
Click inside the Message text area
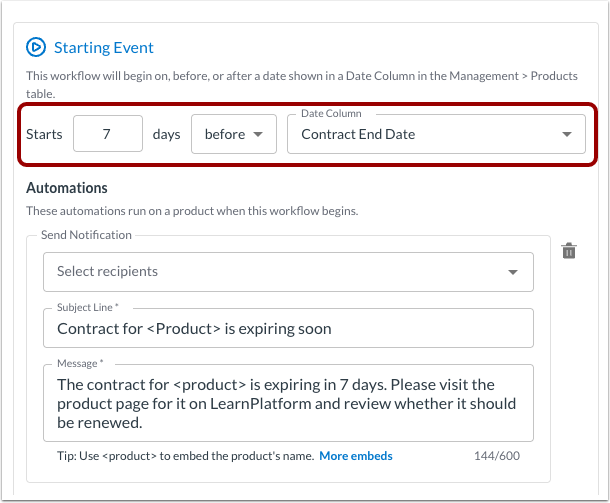(x=288, y=403)
